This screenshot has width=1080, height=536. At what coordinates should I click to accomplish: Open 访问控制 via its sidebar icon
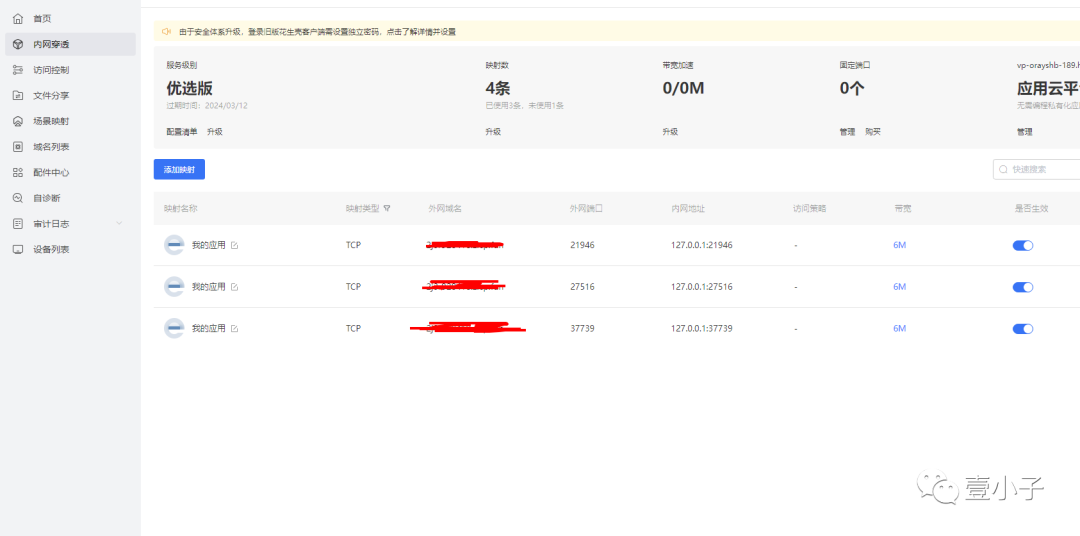point(18,70)
